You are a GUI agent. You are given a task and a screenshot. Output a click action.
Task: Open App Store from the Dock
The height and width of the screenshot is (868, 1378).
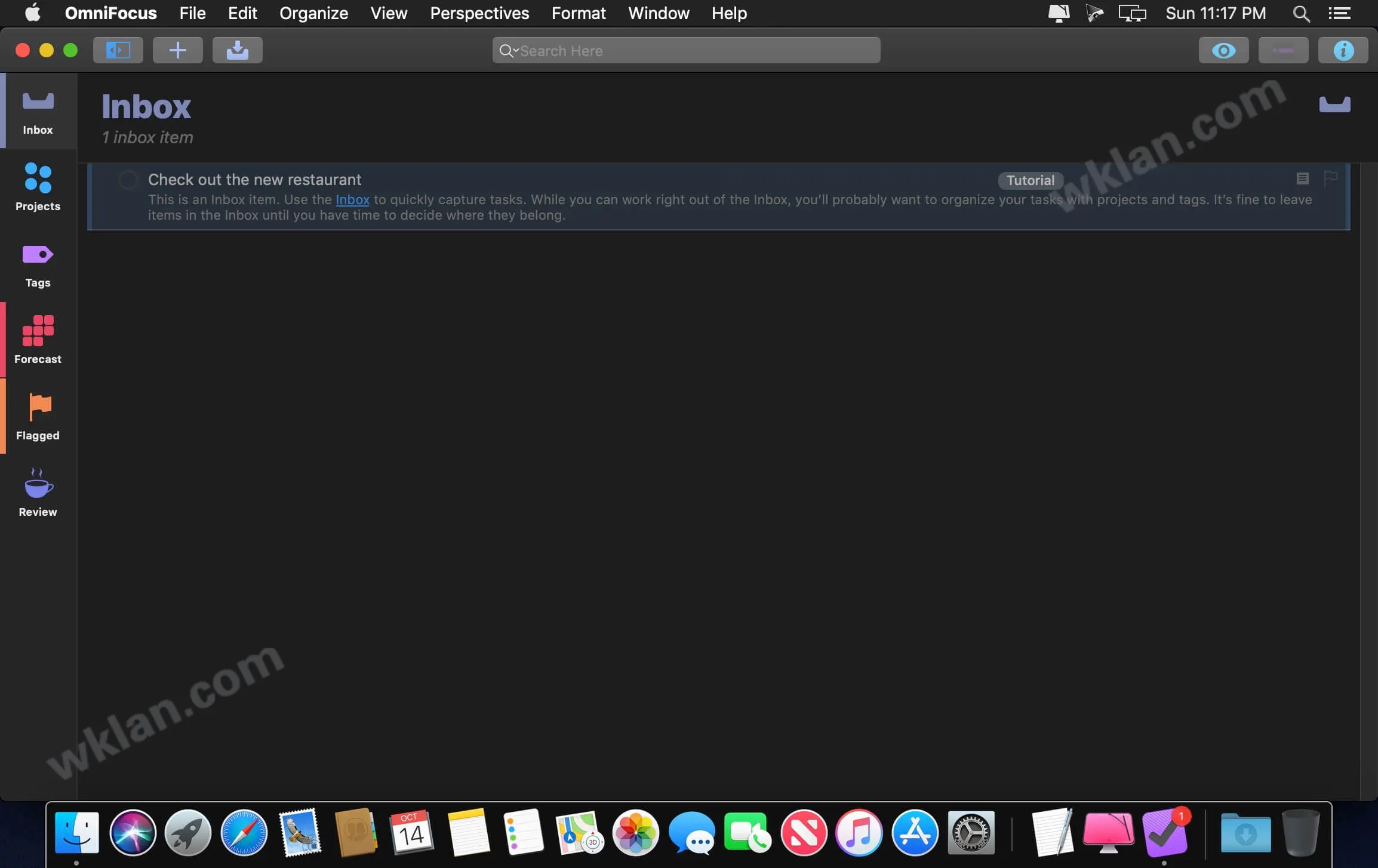coord(915,832)
